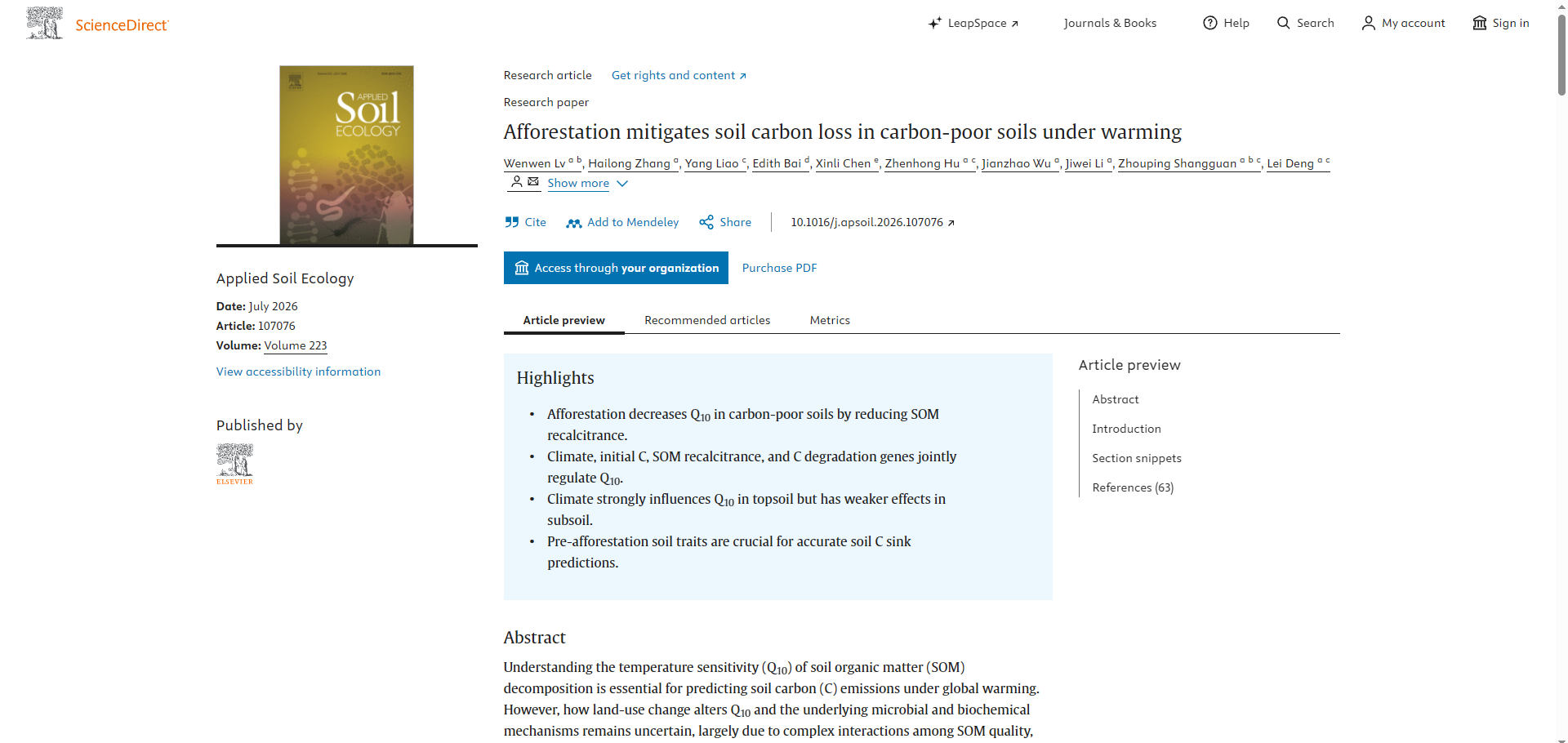Image resolution: width=1568 pixels, height=743 pixels.
Task: Click the page vertical scrollbar
Action: [x=1561, y=371]
